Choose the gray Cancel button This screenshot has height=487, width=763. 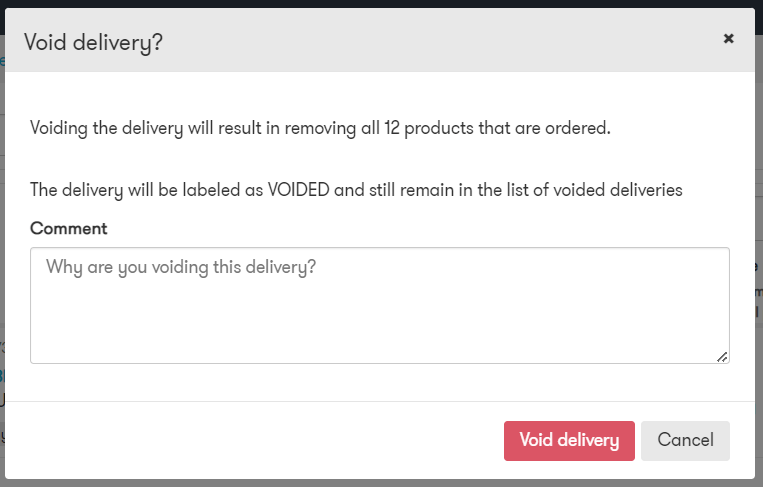[x=685, y=441]
